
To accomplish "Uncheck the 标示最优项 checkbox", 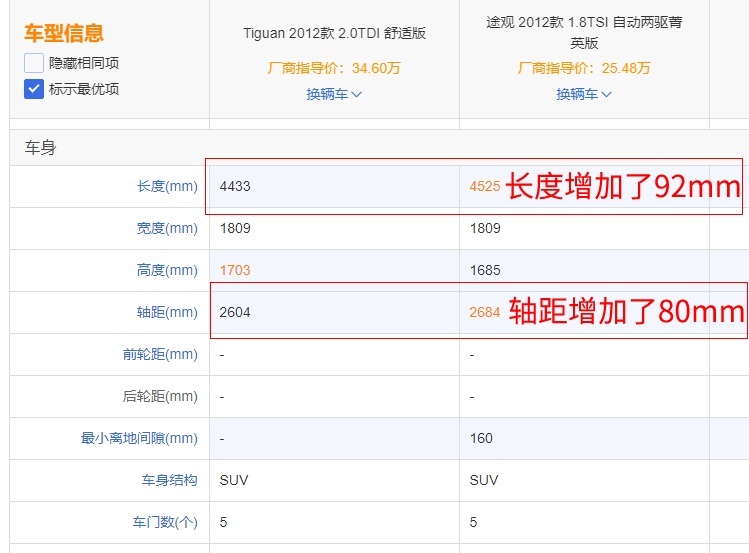I will tap(34, 89).
